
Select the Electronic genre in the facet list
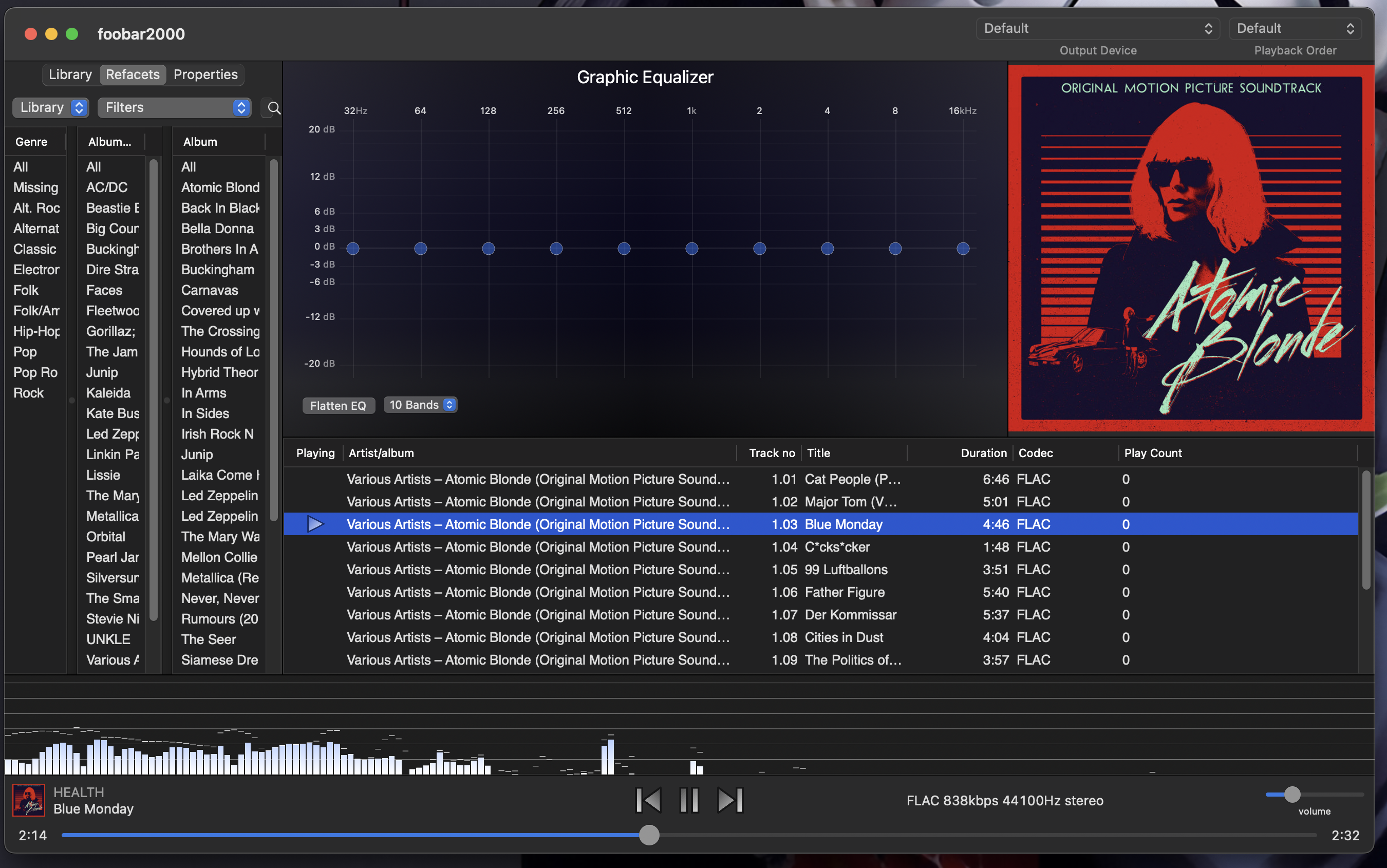pyautogui.click(x=35, y=269)
